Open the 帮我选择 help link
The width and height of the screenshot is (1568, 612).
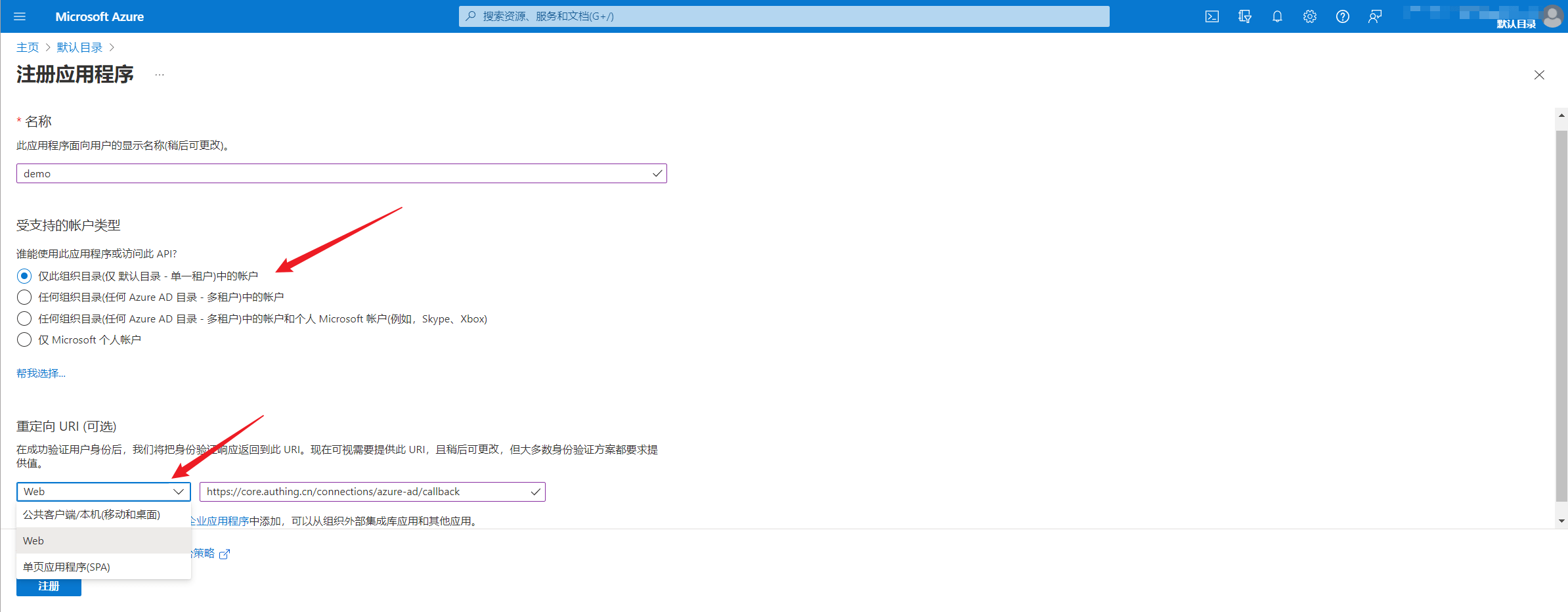coord(41,374)
